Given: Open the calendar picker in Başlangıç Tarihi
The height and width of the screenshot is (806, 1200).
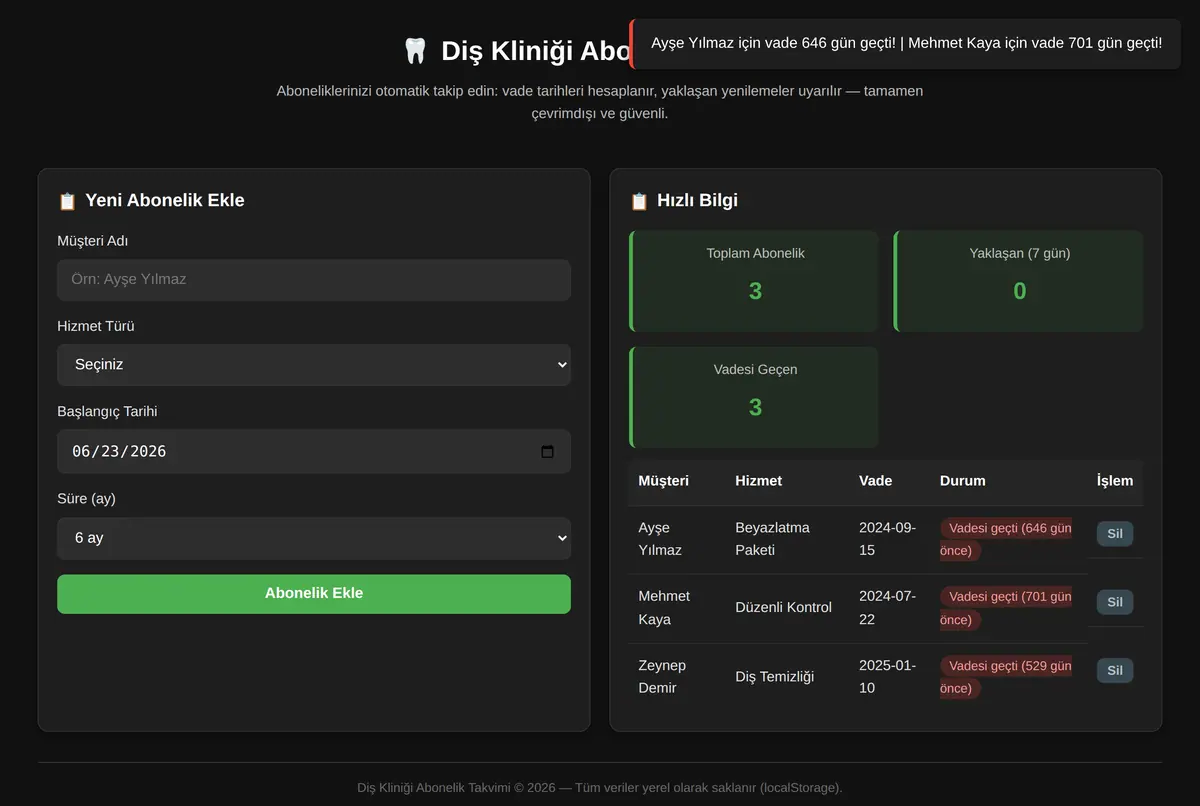Looking at the screenshot, I should 547,452.
